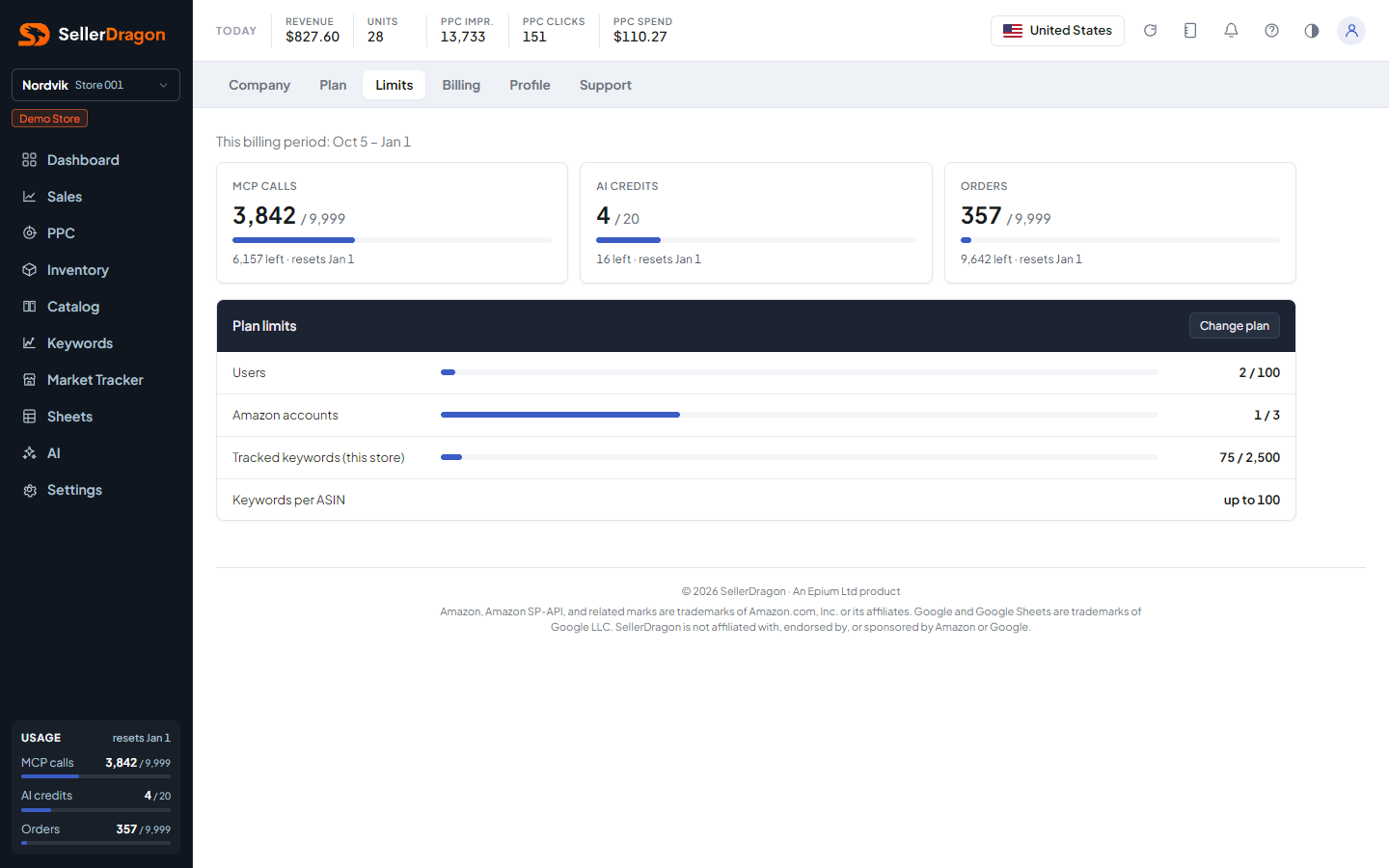Click the sidebar MCP calls usage
This screenshot has height=868, width=1389.
(x=95, y=767)
